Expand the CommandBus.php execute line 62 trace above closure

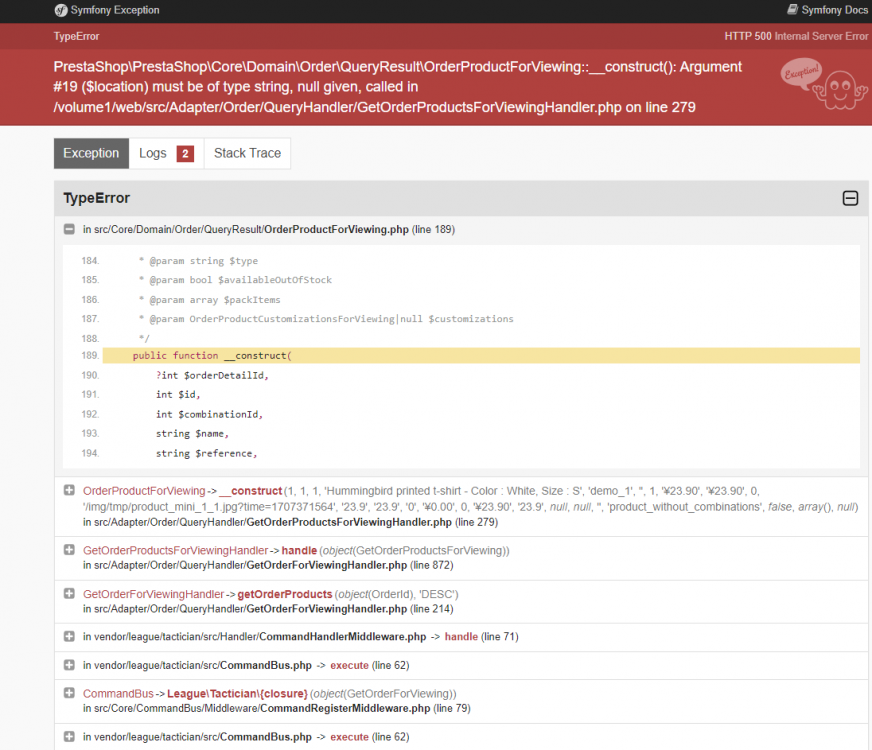click(x=69, y=665)
